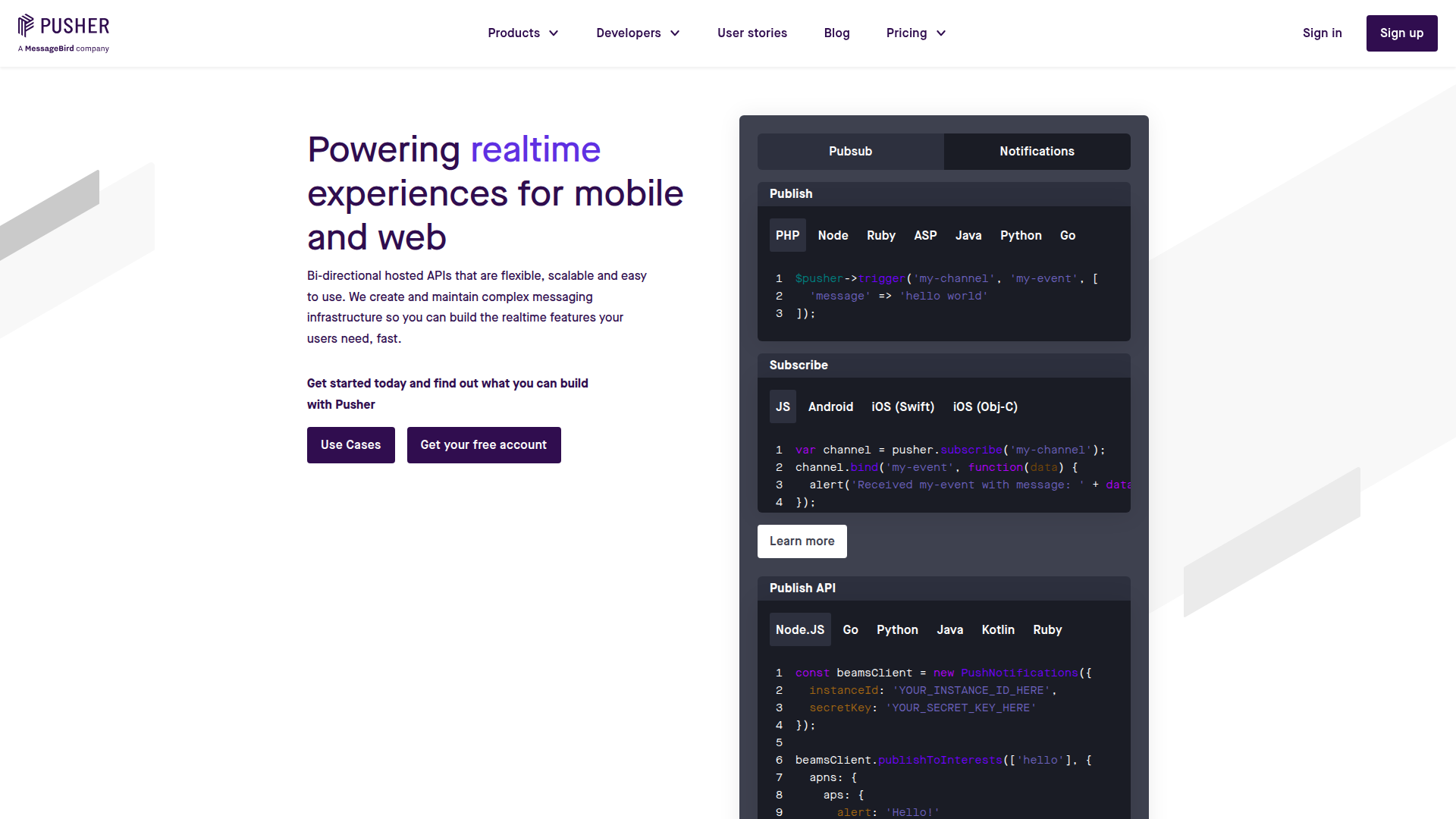Image resolution: width=1456 pixels, height=819 pixels.
Task: Select PHP in Publish code tabs
Action: [x=787, y=235]
